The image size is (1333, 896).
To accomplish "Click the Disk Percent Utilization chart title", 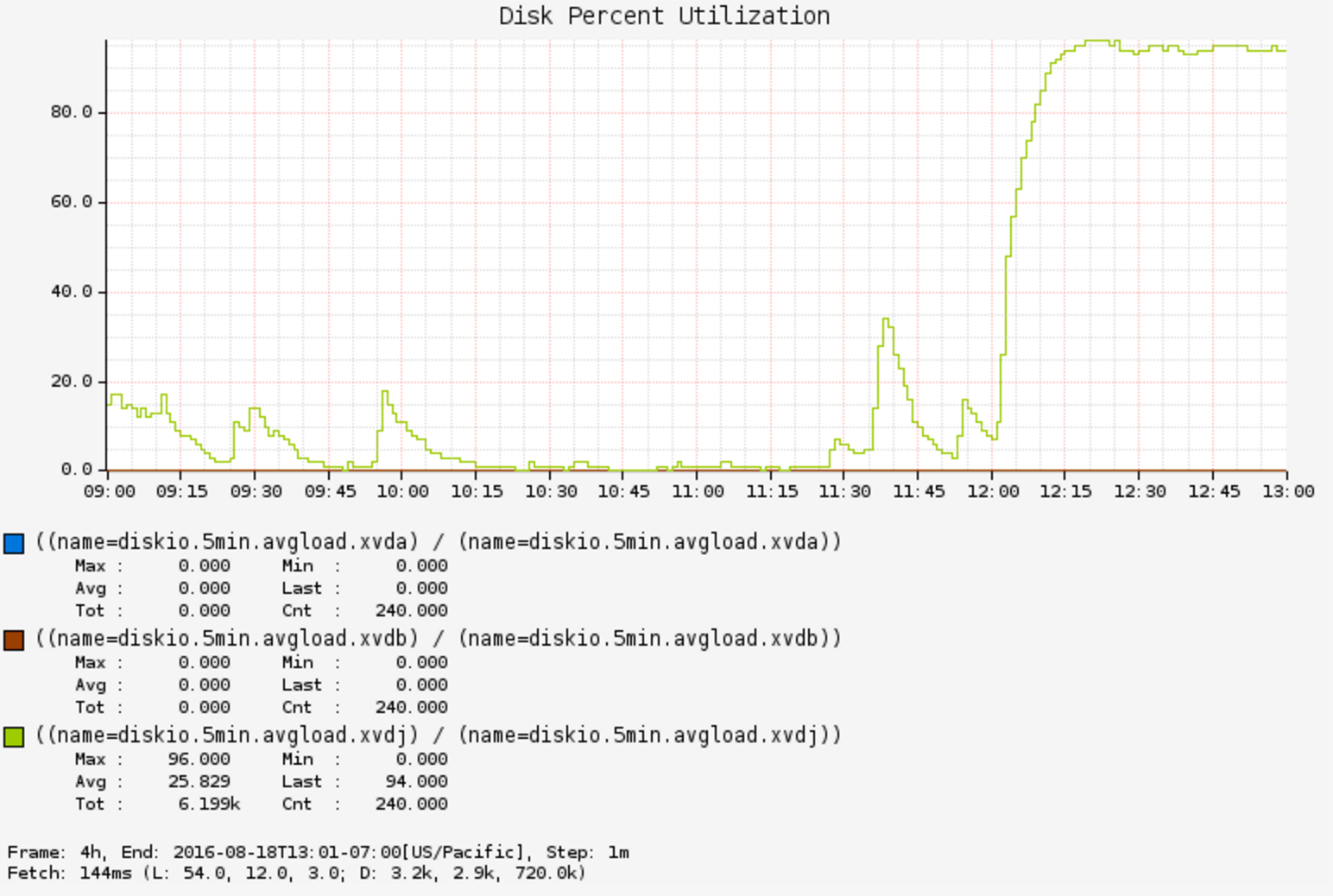I will 664,16.
